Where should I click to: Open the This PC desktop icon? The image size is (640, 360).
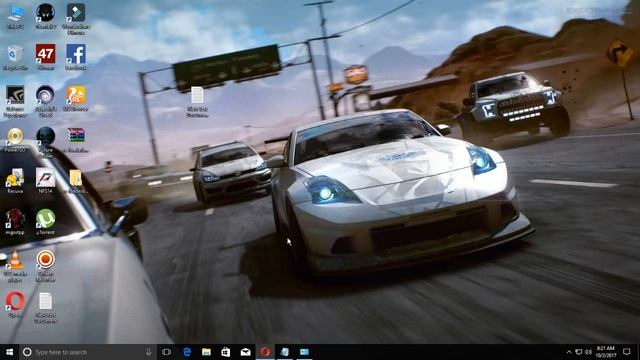click(x=15, y=16)
